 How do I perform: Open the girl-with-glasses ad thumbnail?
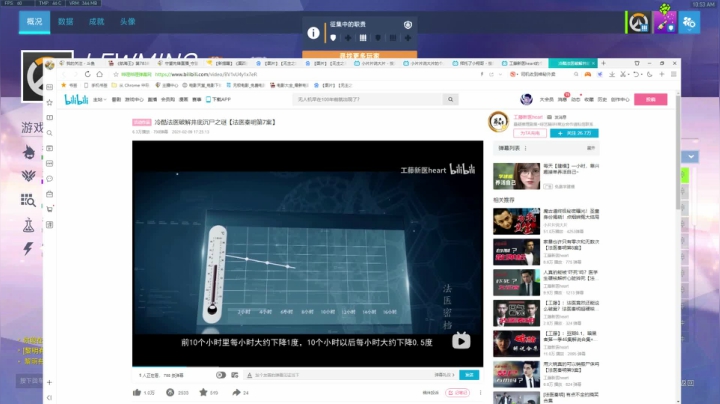pos(517,176)
